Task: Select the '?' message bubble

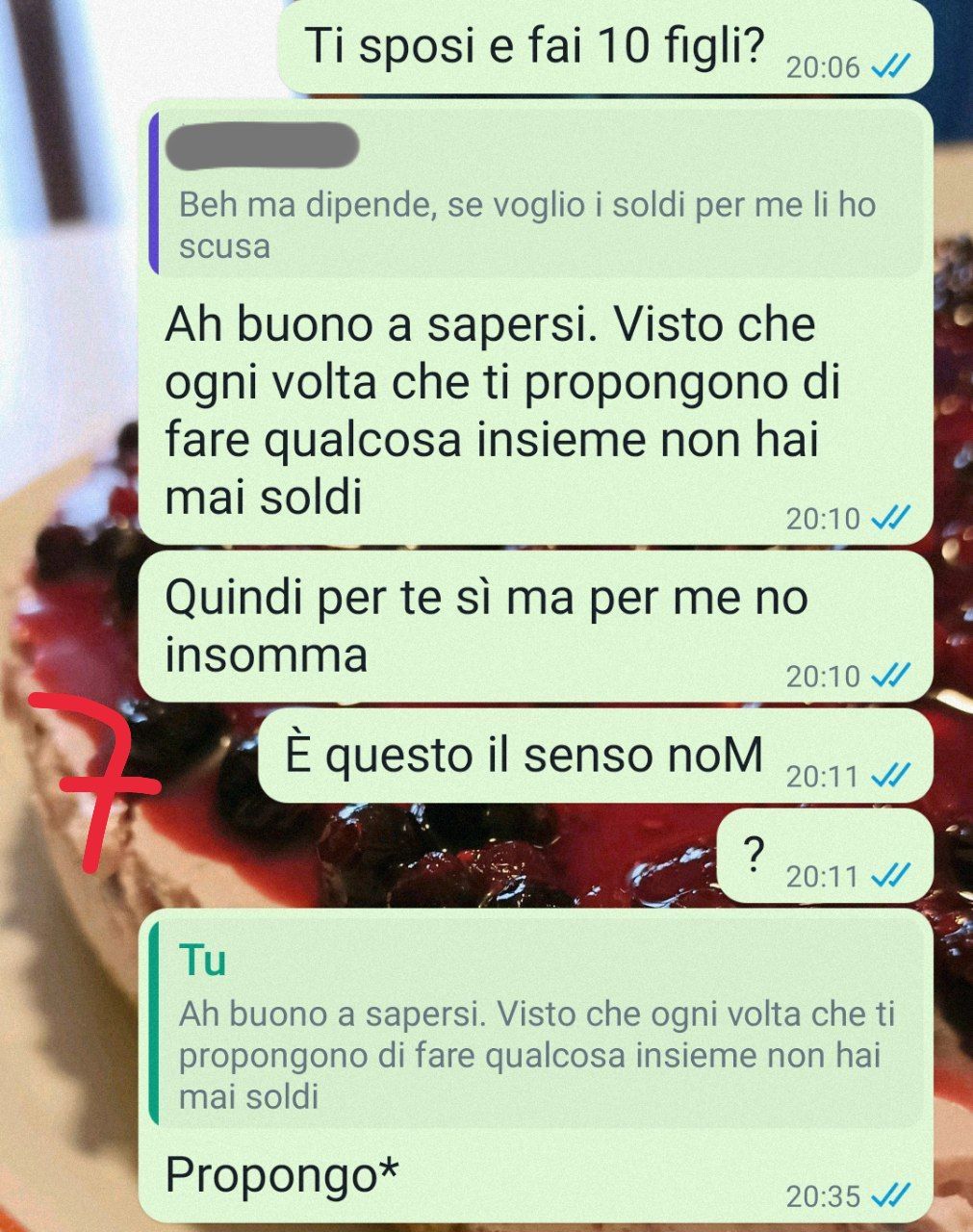Action: tap(825, 856)
